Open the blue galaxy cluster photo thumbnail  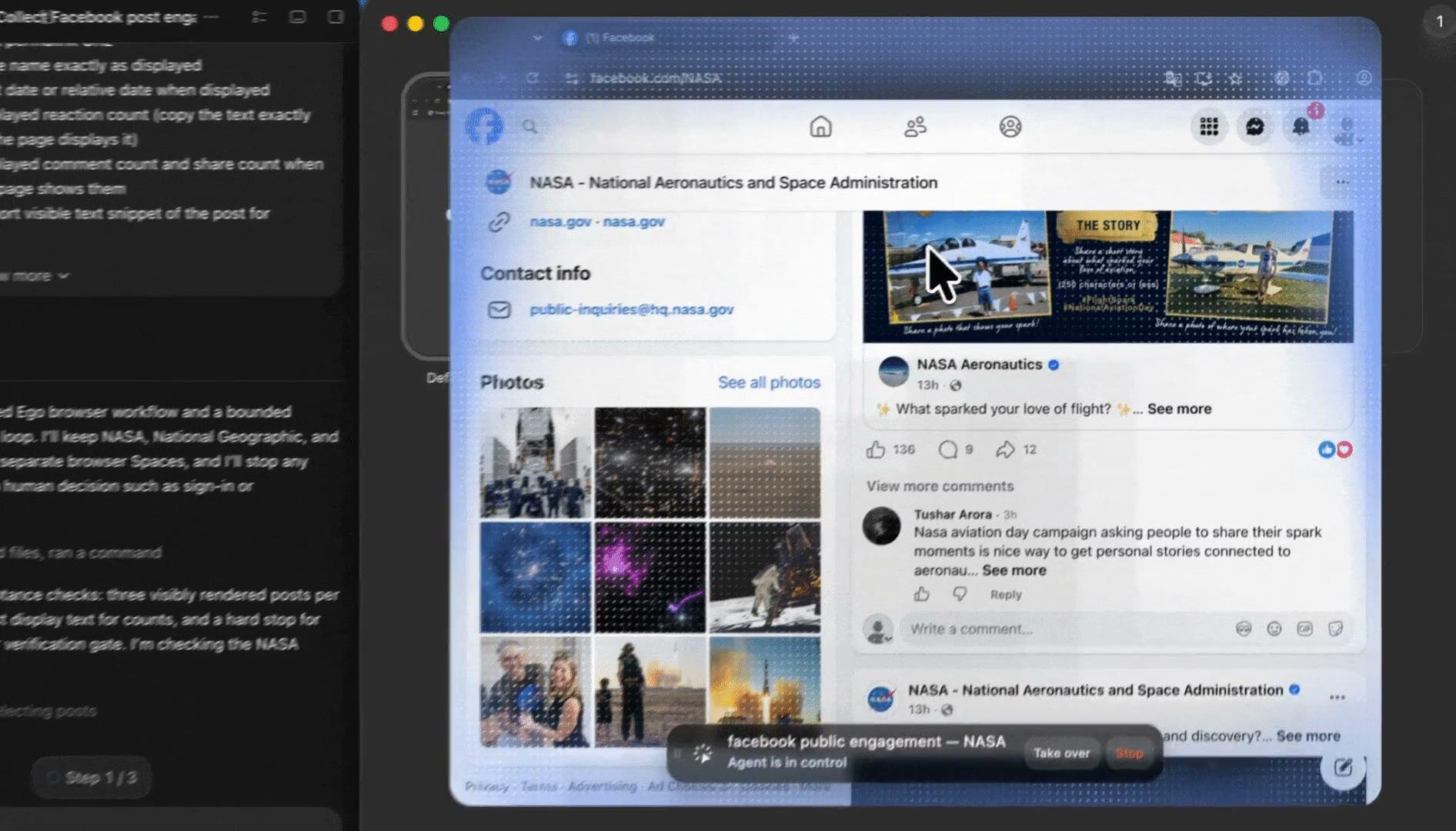(536, 577)
